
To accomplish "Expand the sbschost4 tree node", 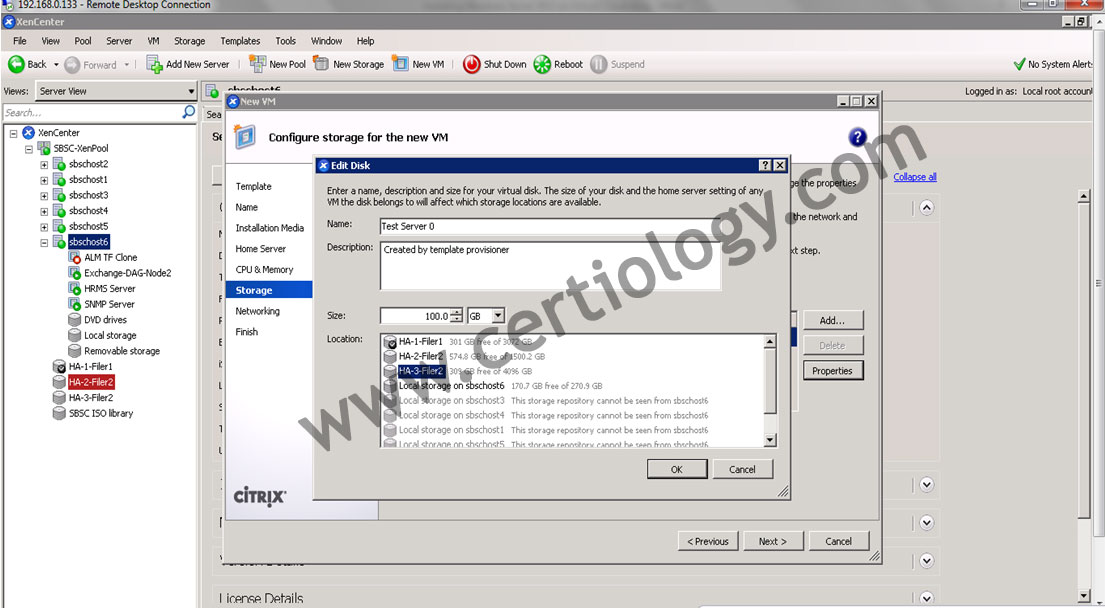I will [x=44, y=211].
